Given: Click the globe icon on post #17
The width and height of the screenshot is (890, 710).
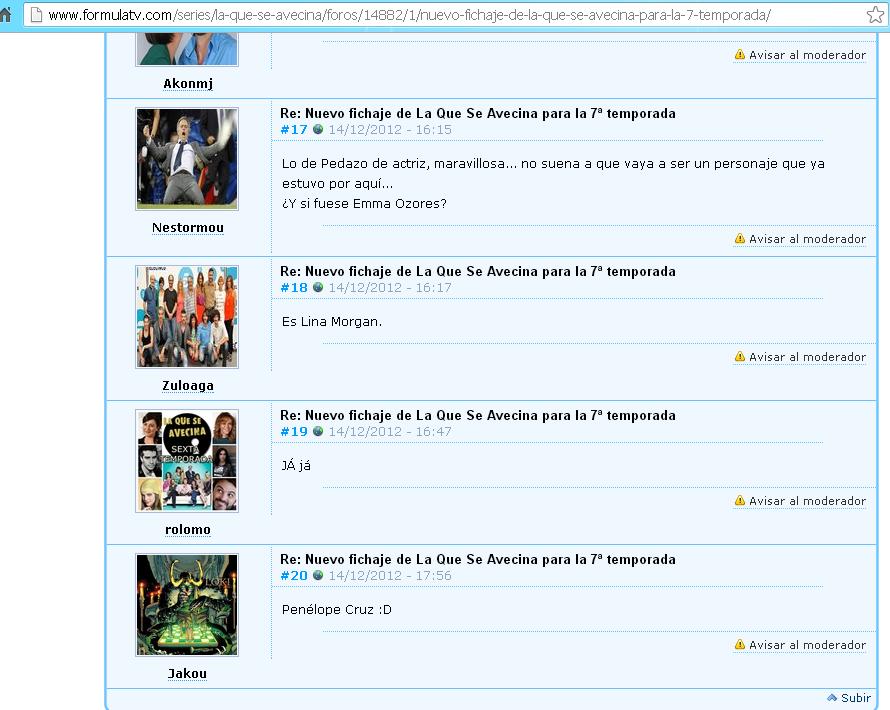Looking at the screenshot, I should (318, 130).
